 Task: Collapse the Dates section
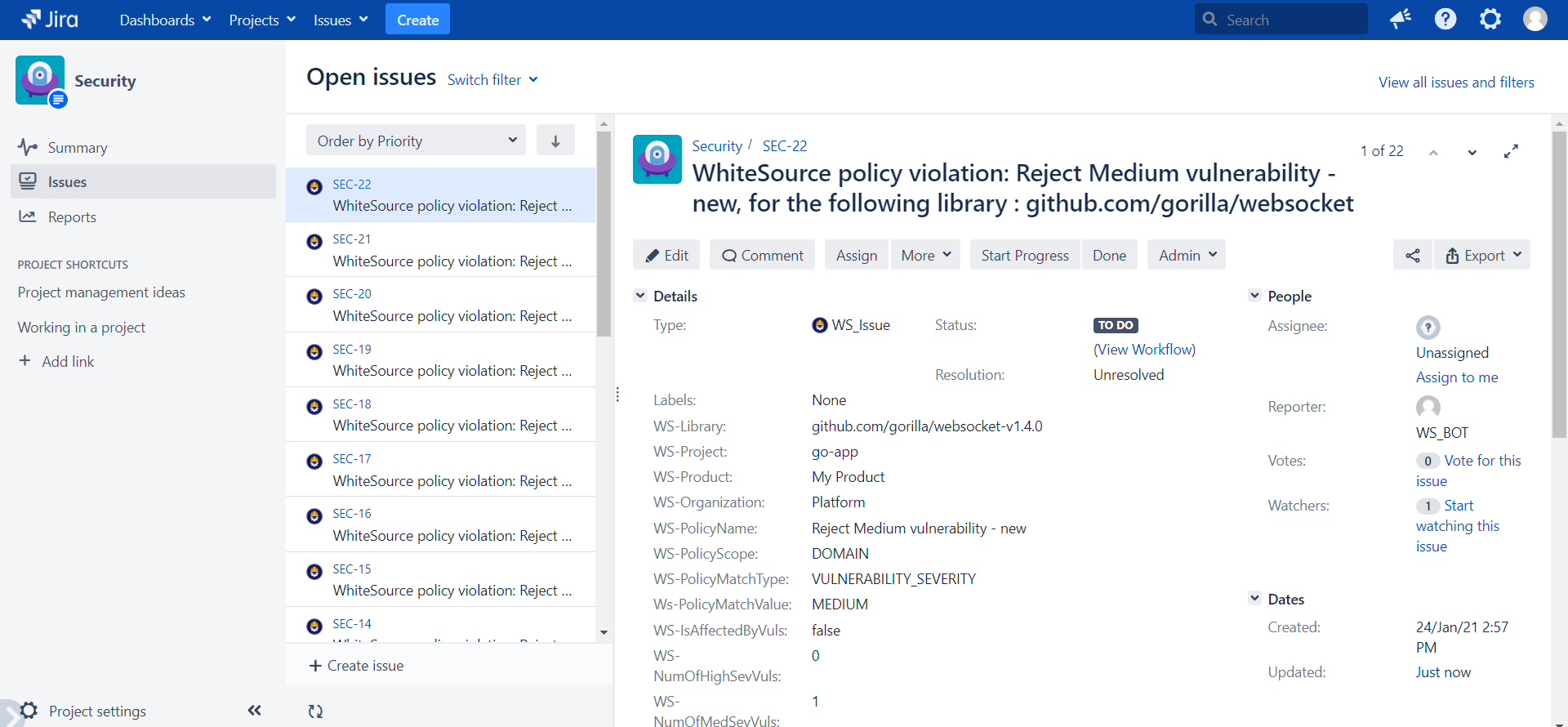point(1254,599)
